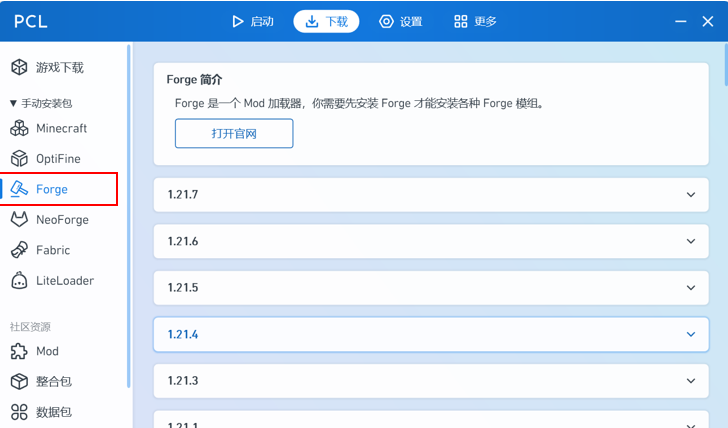Click the highlighted 1.21.4 version label

tap(183, 334)
